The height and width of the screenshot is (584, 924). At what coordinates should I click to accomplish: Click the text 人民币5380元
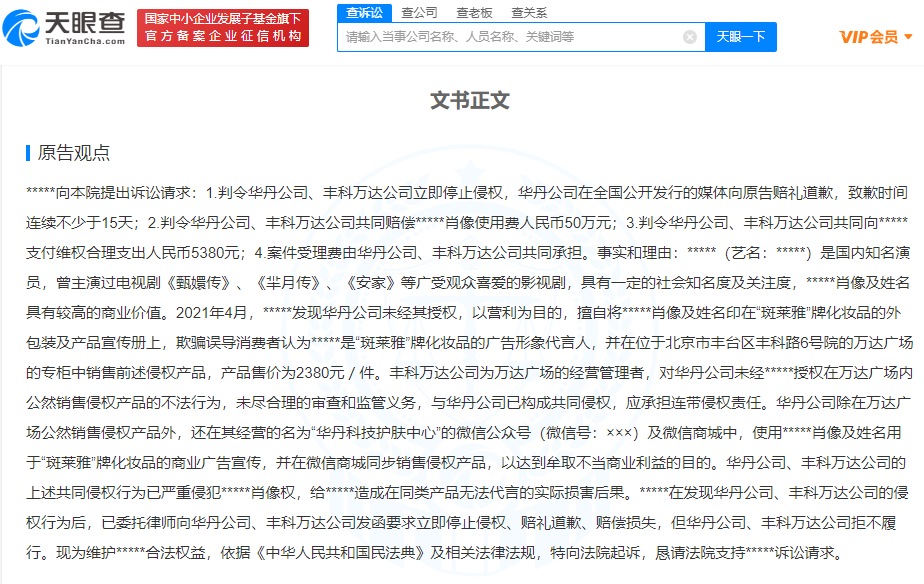pyautogui.click(x=199, y=253)
